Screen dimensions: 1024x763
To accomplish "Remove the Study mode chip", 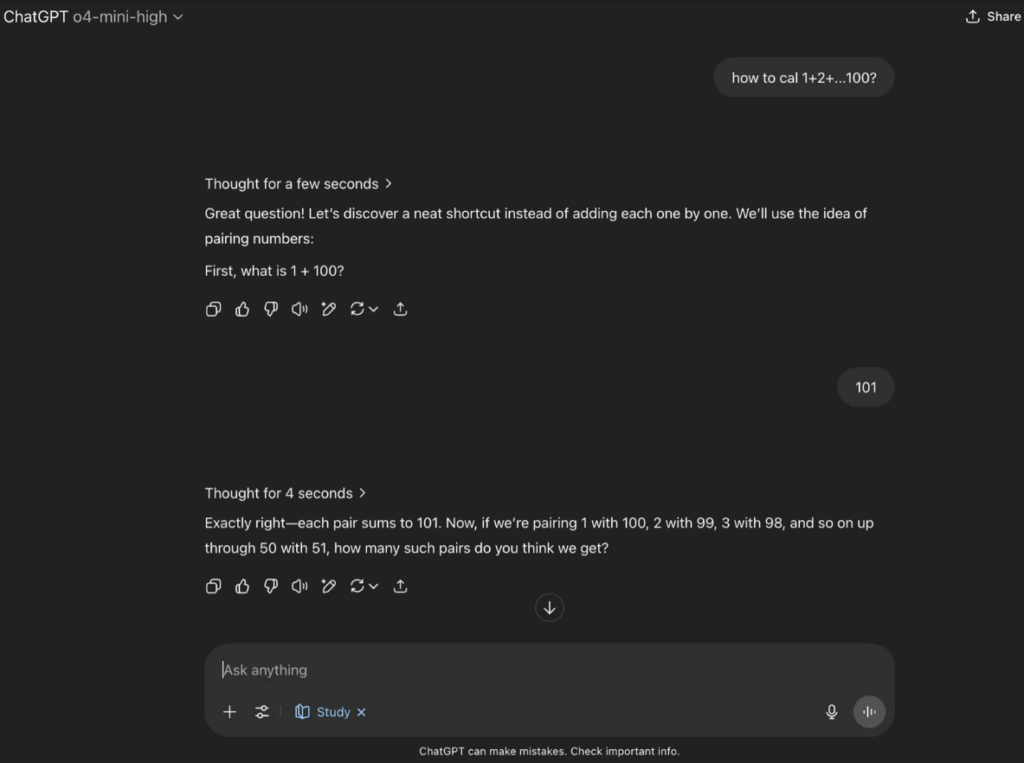I will tap(361, 712).
